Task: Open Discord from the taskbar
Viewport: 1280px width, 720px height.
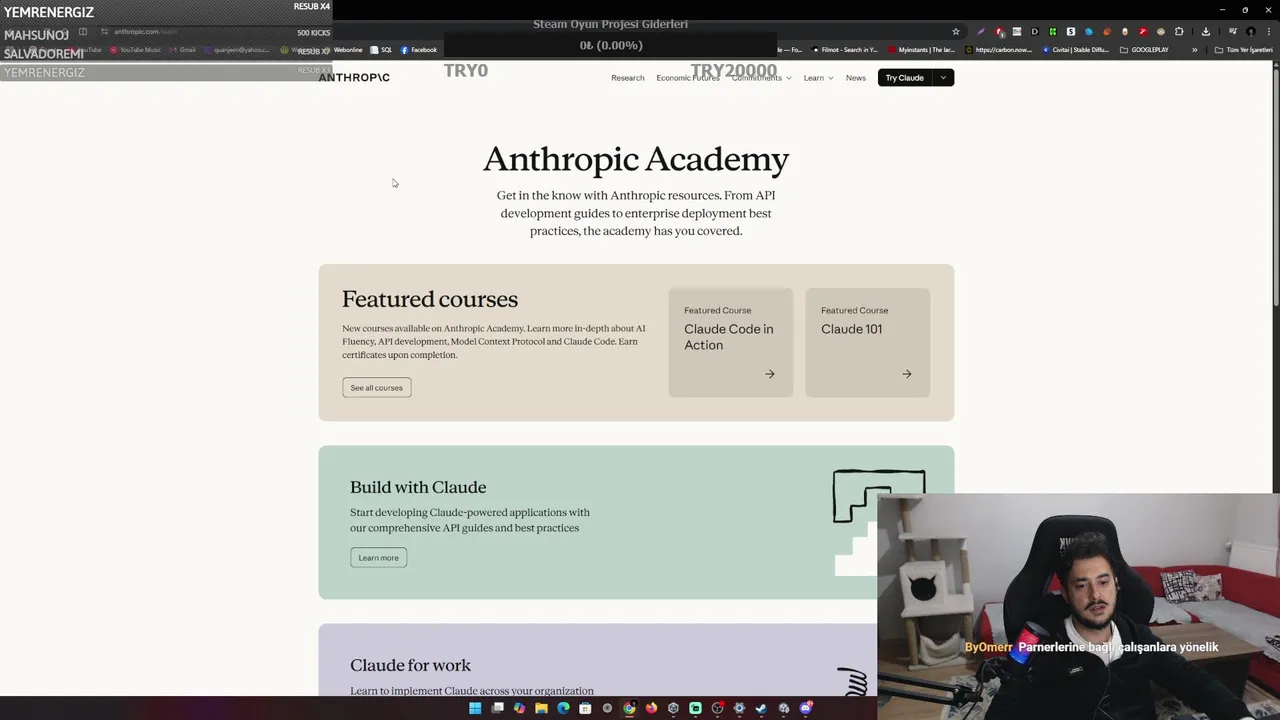Action: 806,708
